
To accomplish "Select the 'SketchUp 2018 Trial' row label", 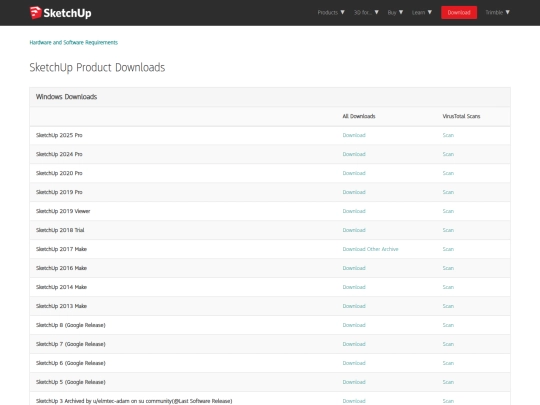I will [x=60, y=230].
